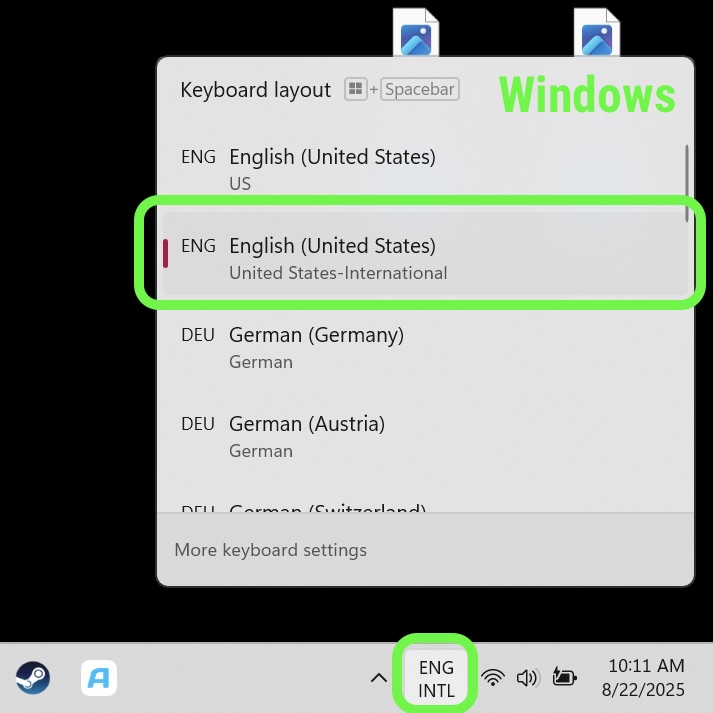Open the ENG INTL language indicator
Image resolution: width=713 pixels, height=713 pixels.
click(436, 678)
